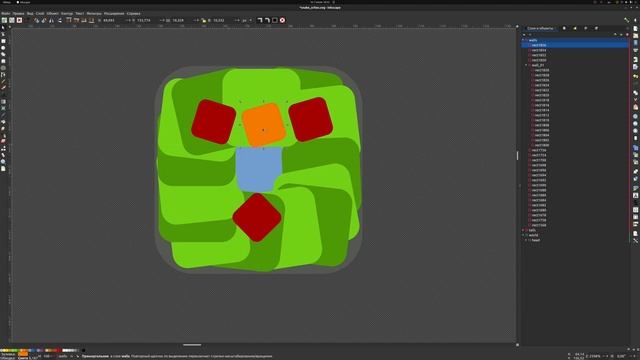Click the X position input field
Viewport: 640px width, 360px height.
click(x=110, y=20)
